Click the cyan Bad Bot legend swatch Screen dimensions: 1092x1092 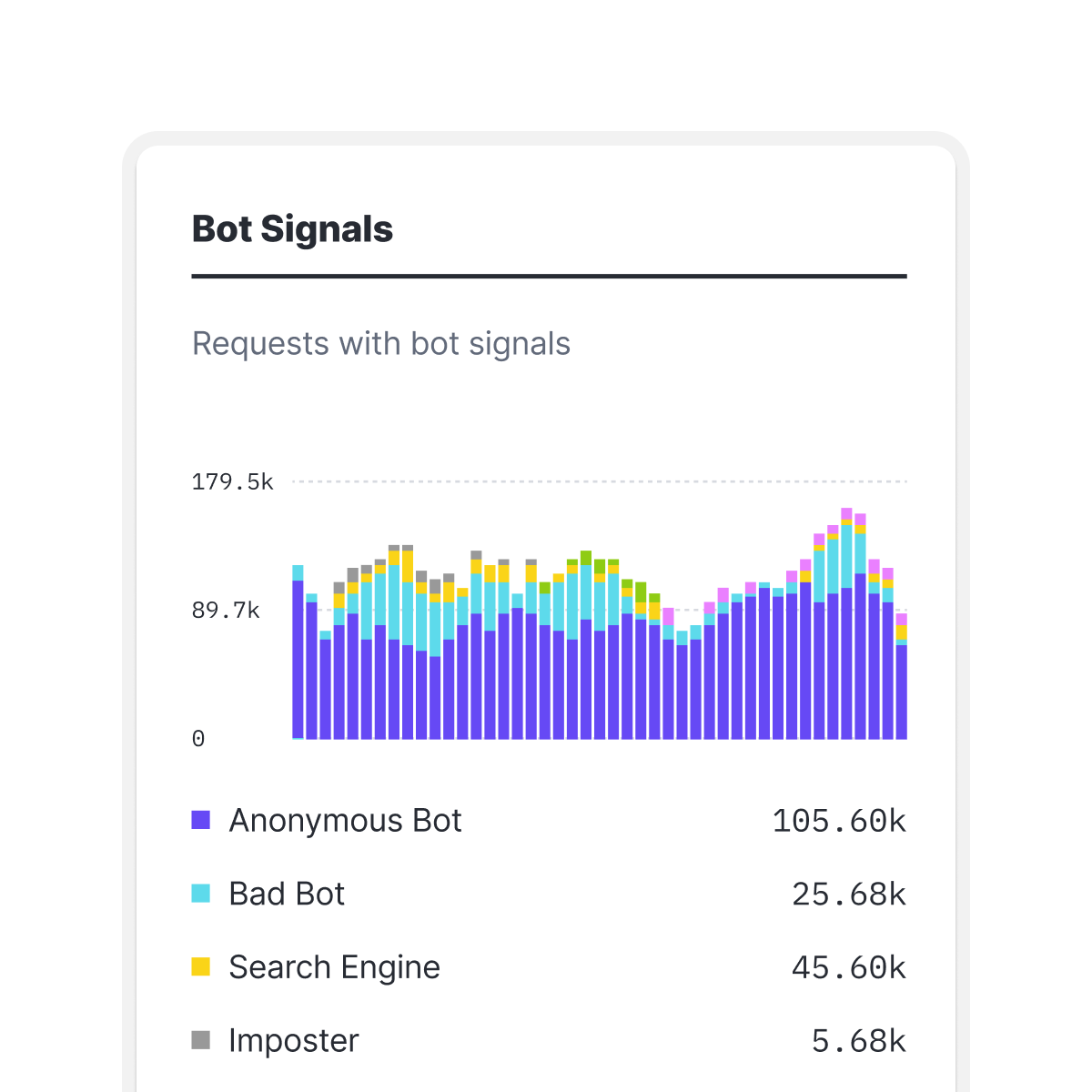201,894
